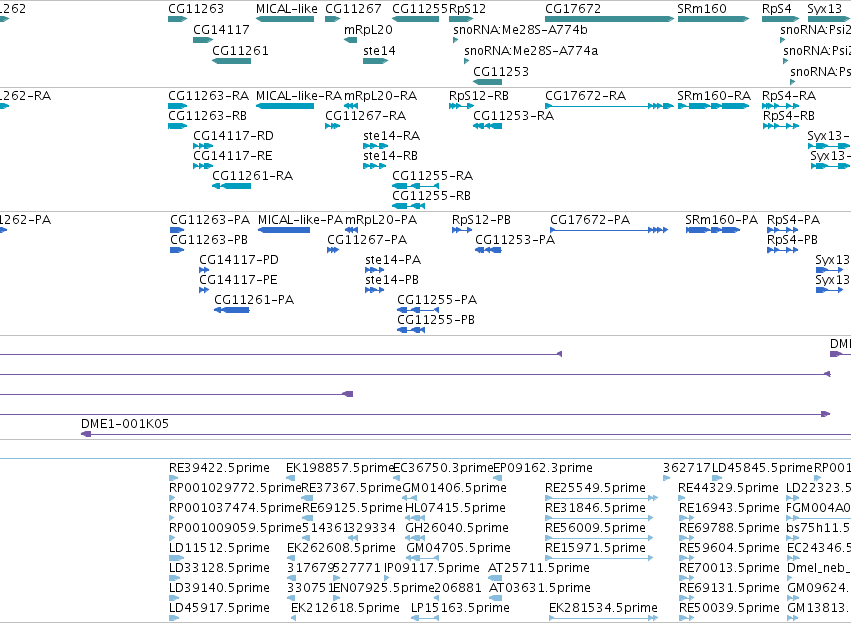Click the ste14 gene in the top track

tap(376, 61)
